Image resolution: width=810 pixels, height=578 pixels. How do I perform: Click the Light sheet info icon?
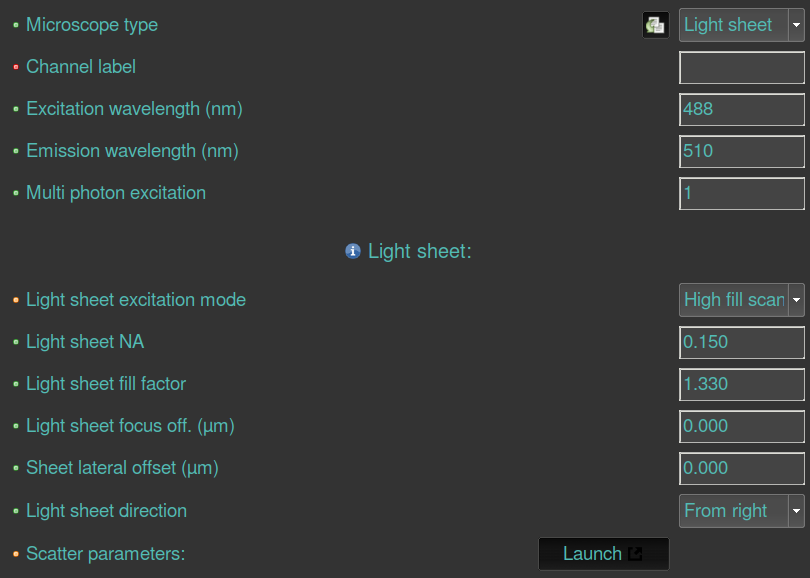[x=352, y=251]
